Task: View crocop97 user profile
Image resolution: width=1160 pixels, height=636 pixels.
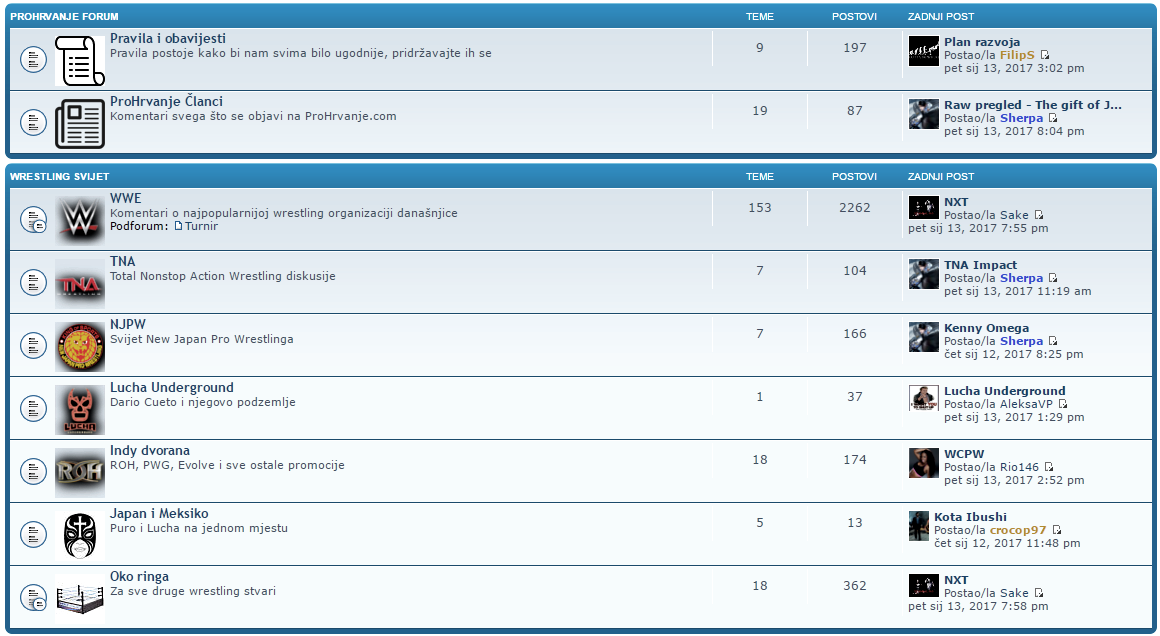Action: click(x=1018, y=530)
